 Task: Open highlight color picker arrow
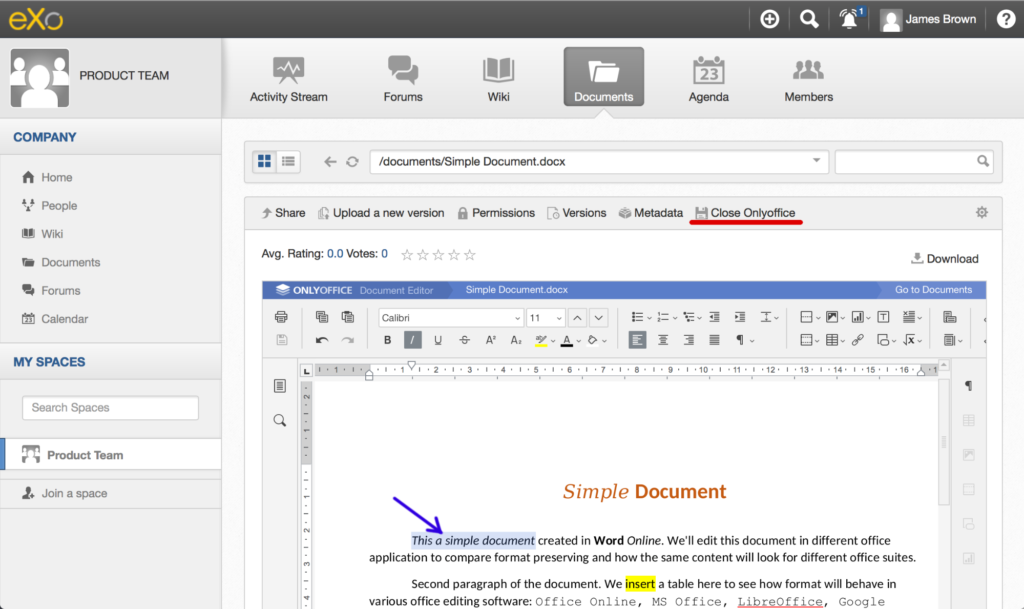tap(552, 341)
